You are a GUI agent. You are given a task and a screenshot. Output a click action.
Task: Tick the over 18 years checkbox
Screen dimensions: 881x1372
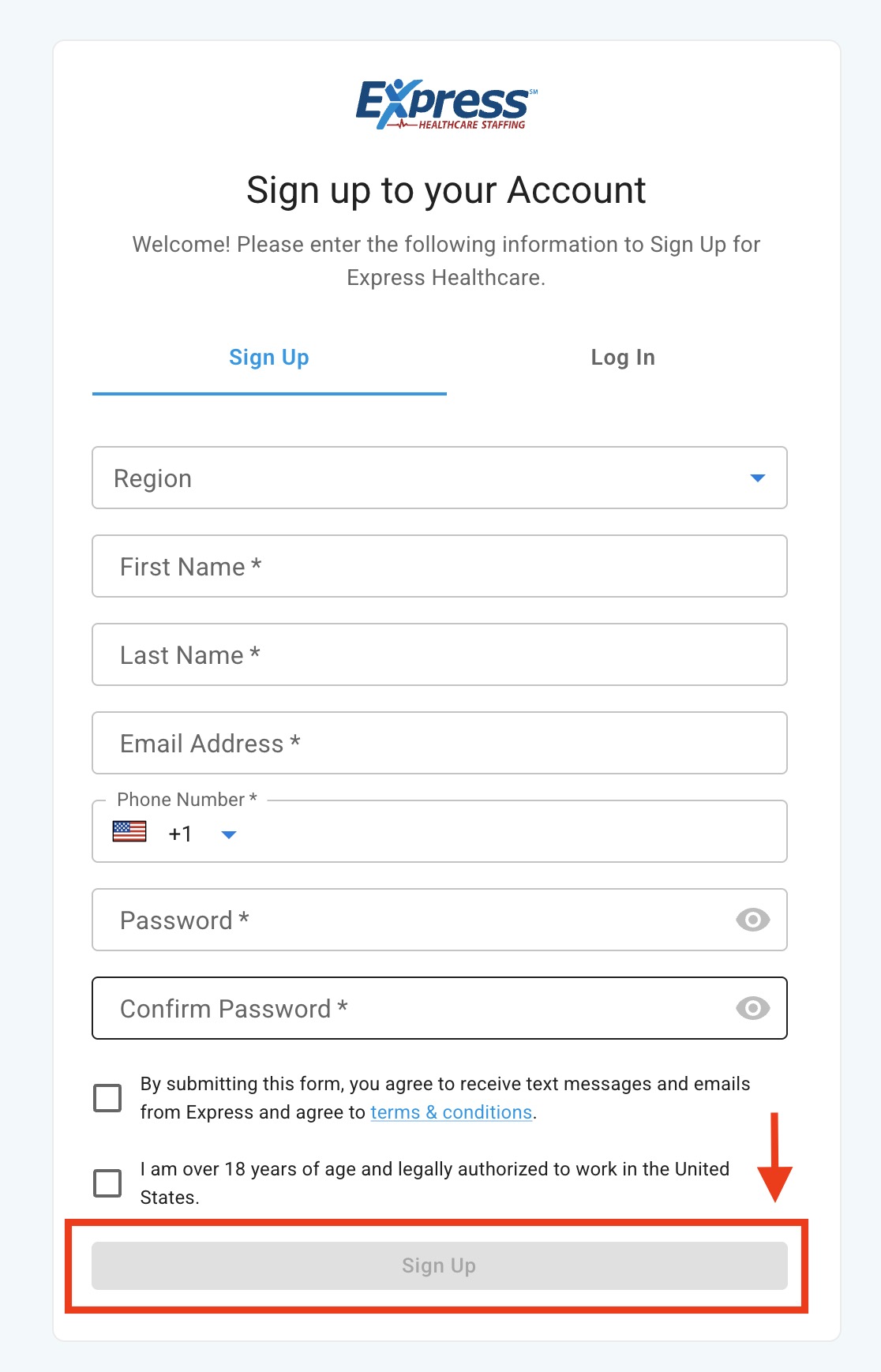[107, 1183]
